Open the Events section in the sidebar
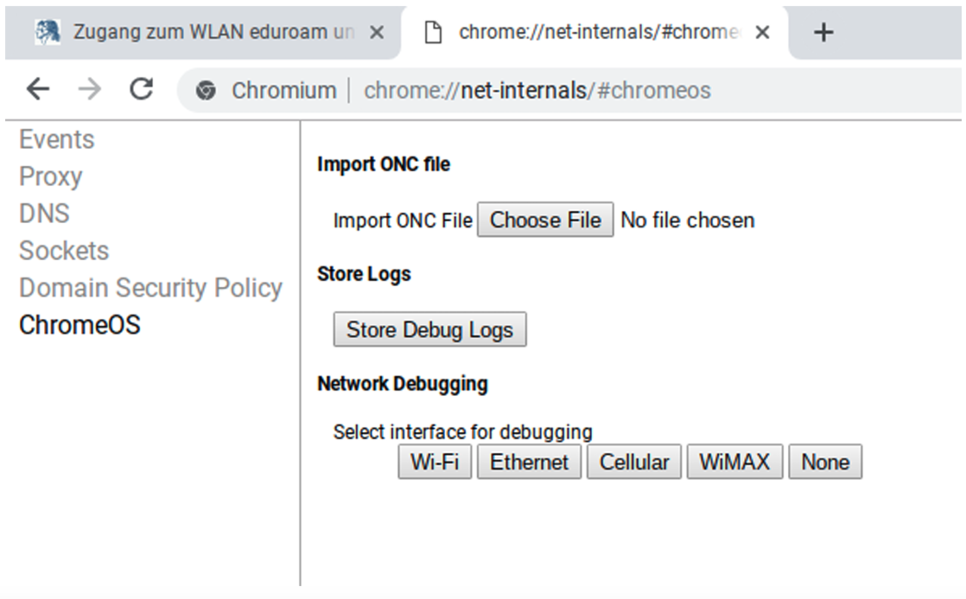Screen dimensions: 966x599 click(x=57, y=139)
